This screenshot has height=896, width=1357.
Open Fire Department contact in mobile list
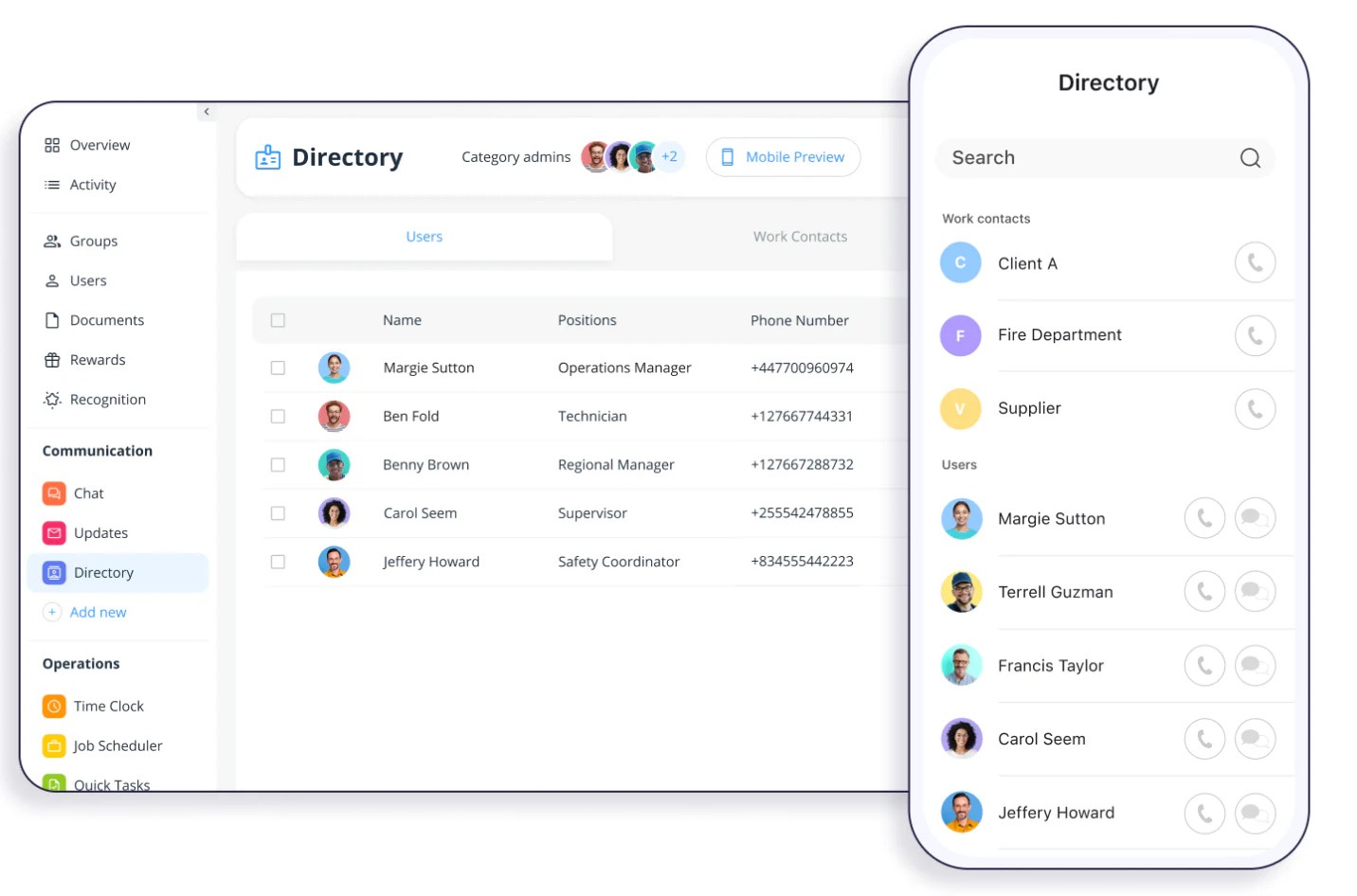tap(1059, 335)
